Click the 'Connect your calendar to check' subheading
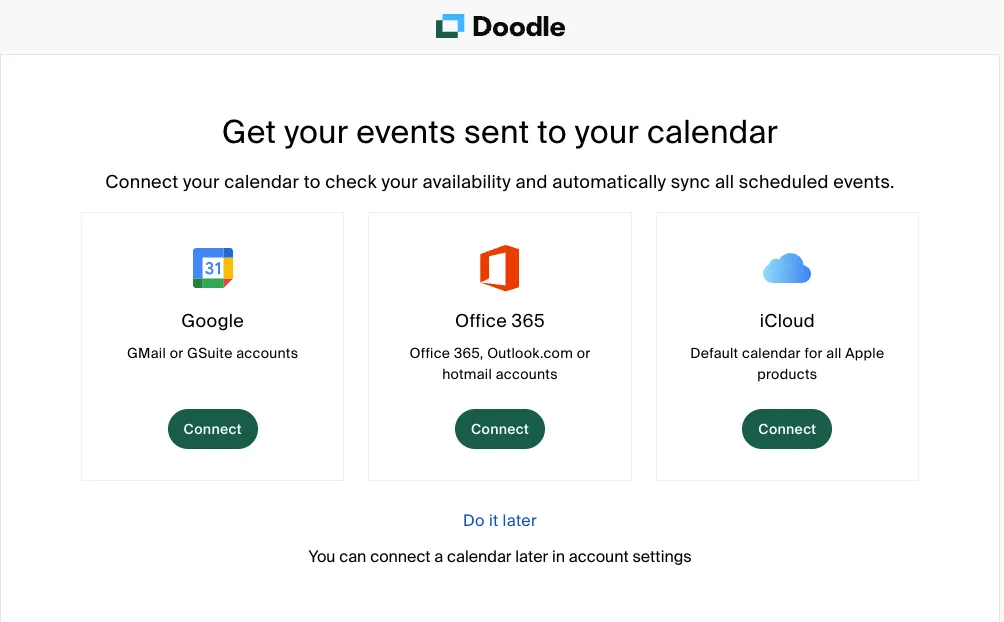Viewport: 1004px width, 622px height. (500, 183)
